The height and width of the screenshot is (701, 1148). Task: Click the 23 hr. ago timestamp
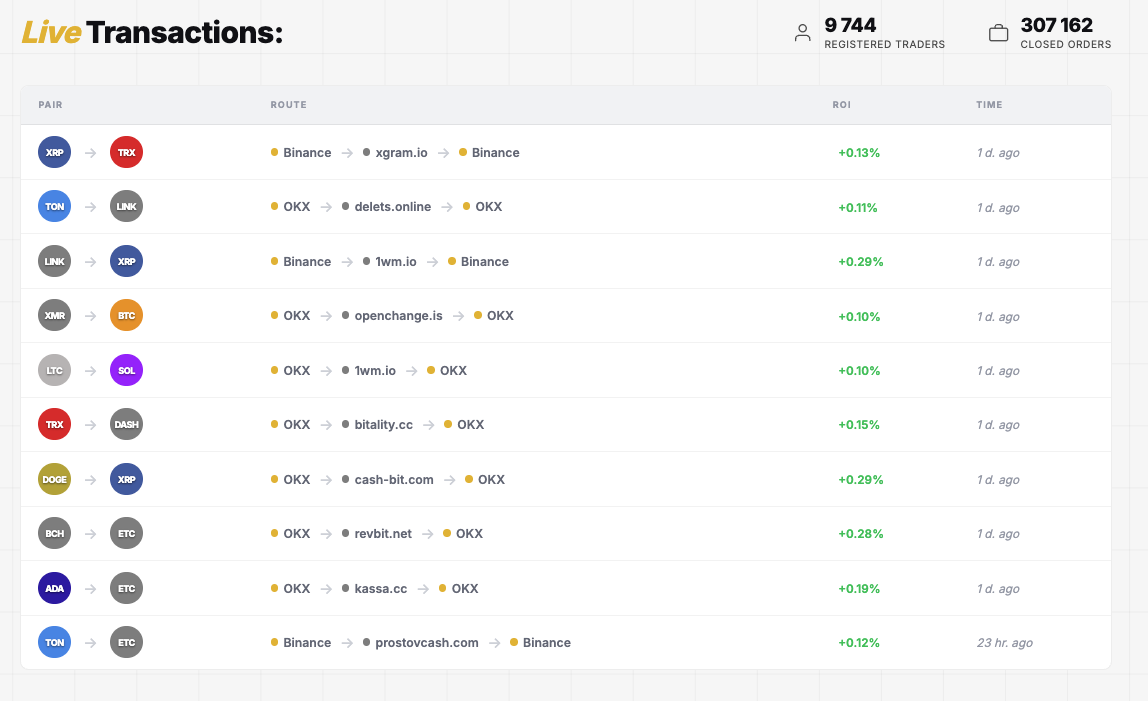coord(1004,642)
